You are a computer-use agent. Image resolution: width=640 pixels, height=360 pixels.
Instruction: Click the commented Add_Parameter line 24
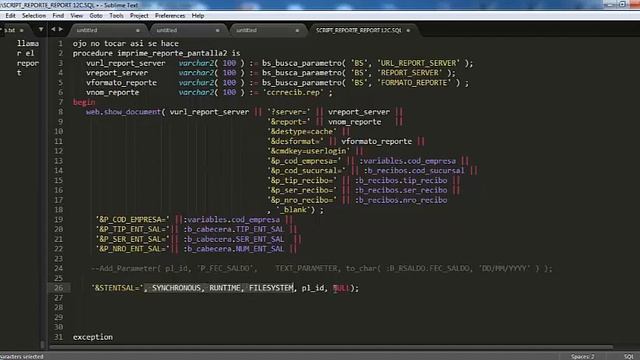[x=321, y=268]
